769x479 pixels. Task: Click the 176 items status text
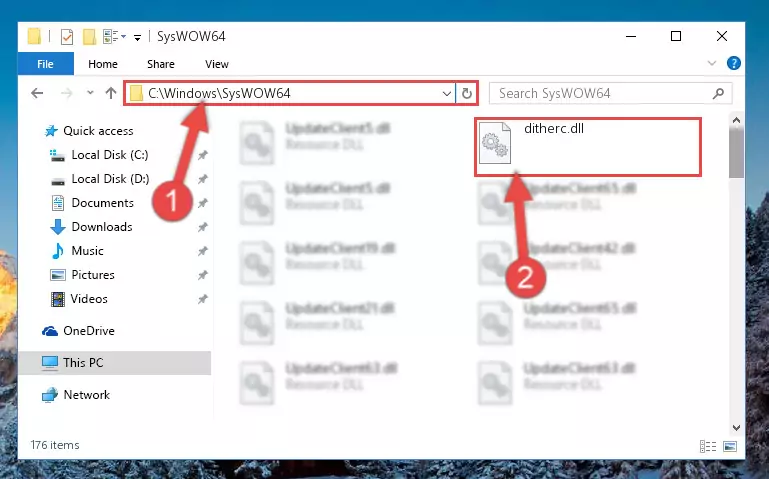[x=55, y=445]
